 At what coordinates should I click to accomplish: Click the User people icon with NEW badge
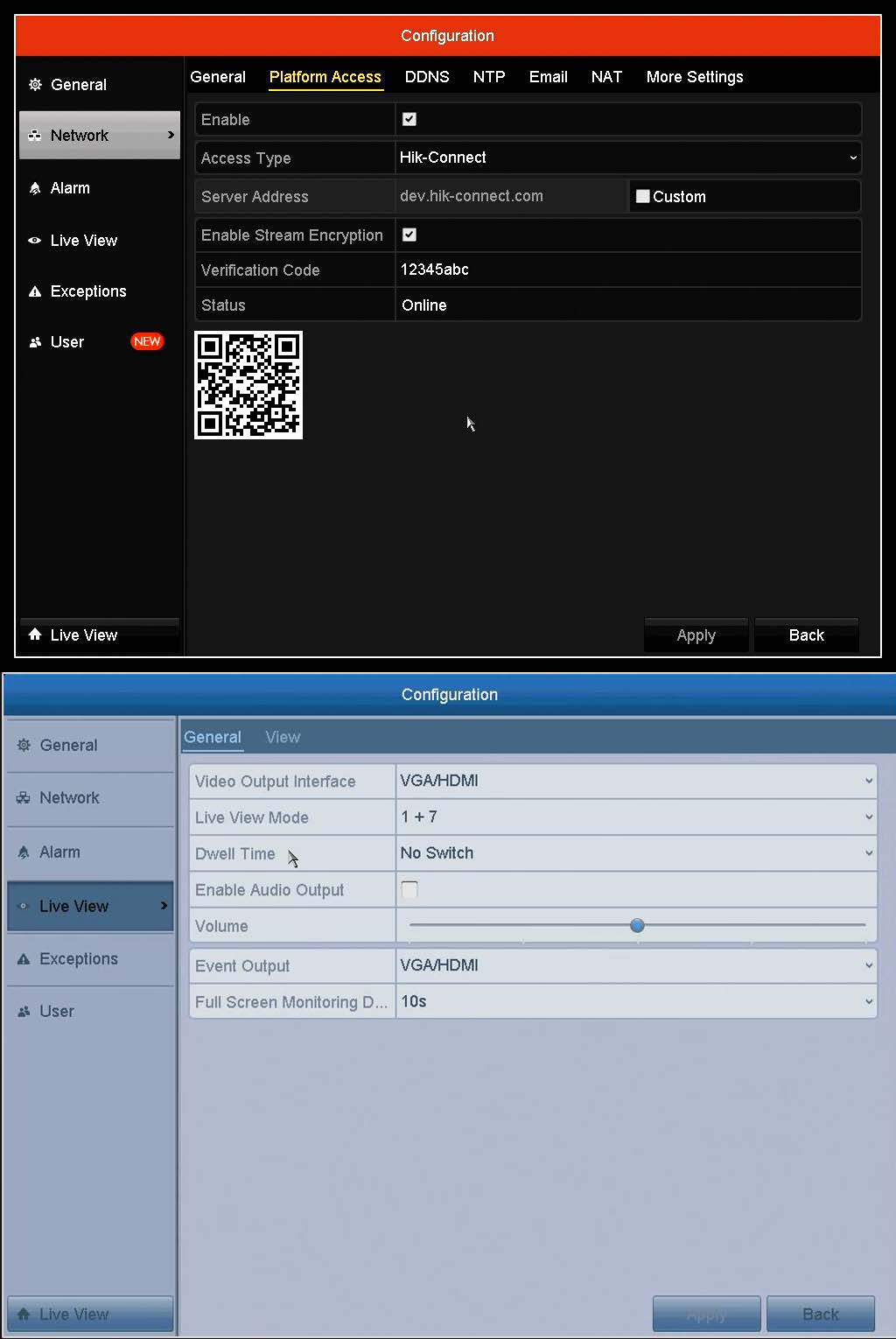(35, 342)
